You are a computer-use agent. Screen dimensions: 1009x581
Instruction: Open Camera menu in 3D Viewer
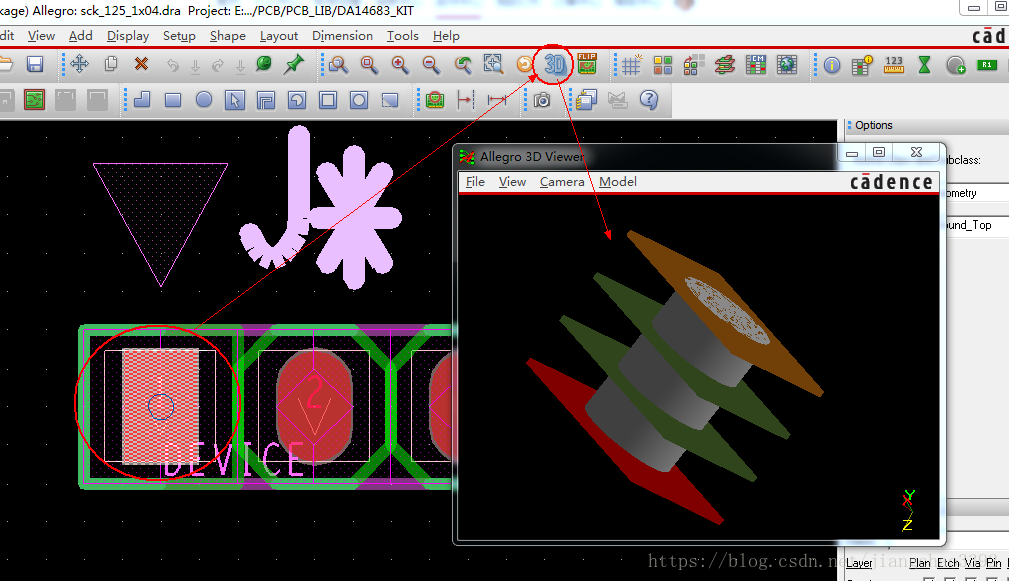(562, 182)
